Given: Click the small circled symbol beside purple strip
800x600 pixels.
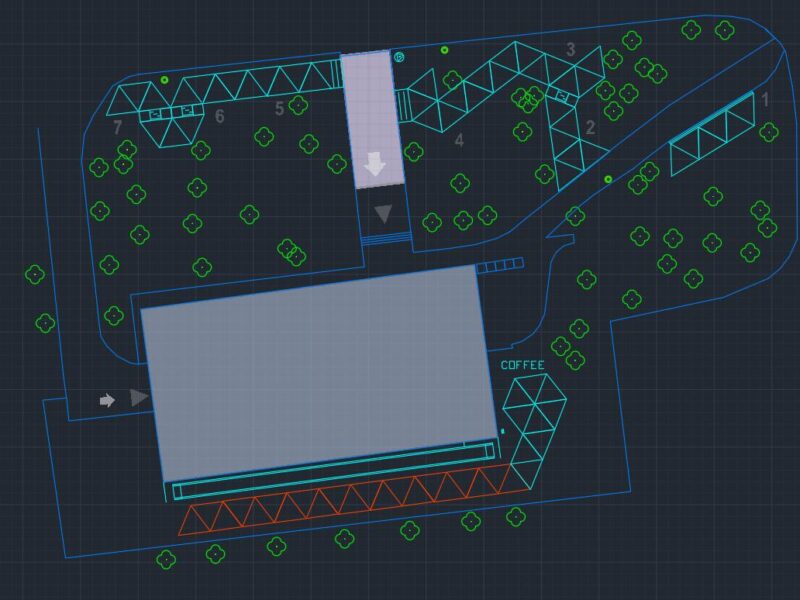Looking at the screenshot, I should [x=399, y=57].
